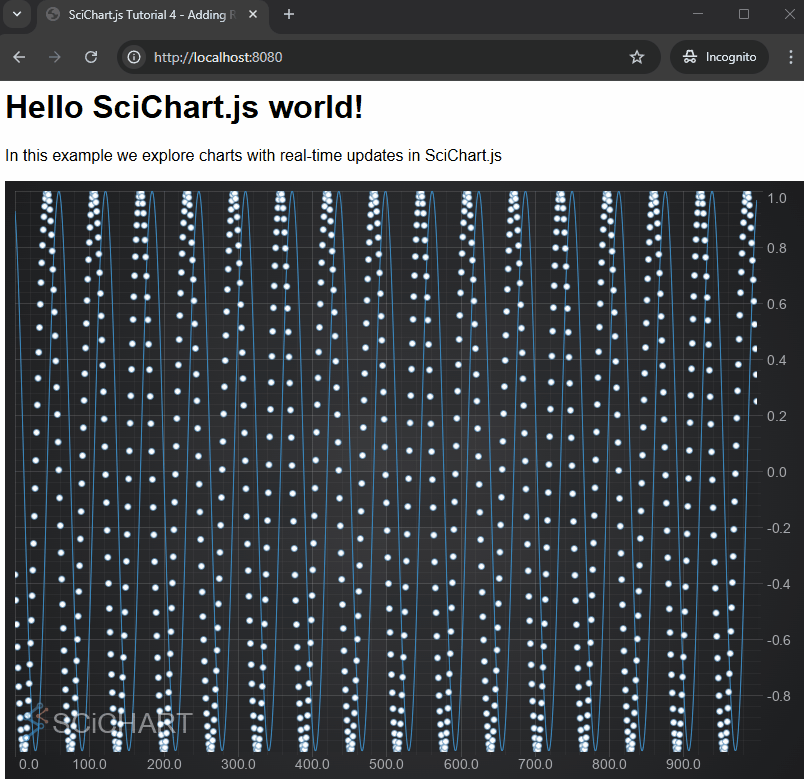Open the tab search dropdown chevron
Image resolution: width=804 pixels, height=779 pixels.
point(17,14)
